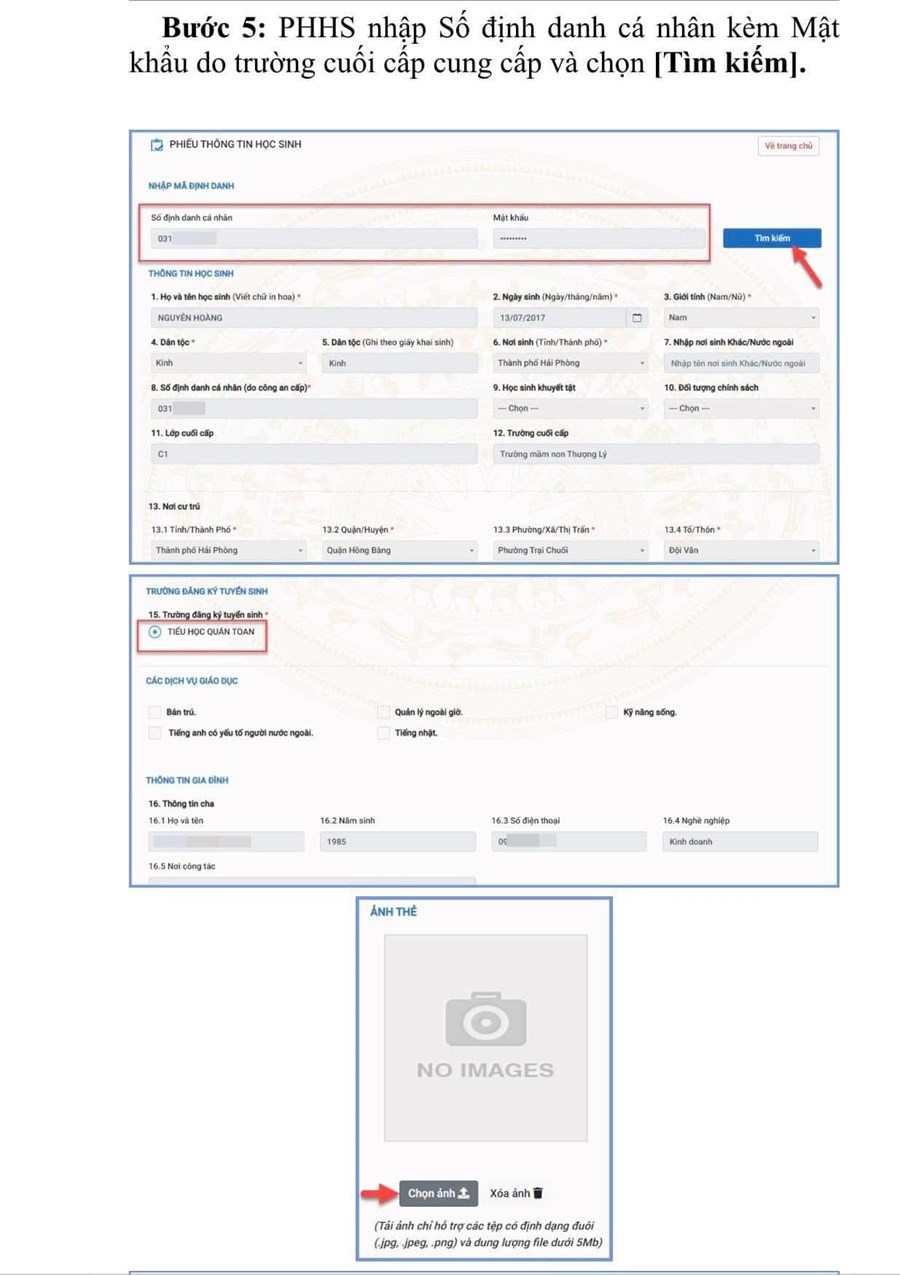Click Xóa ảnh to delete the photo
Image resolution: width=900 pixels, height=1276 pixels.
(516, 1193)
